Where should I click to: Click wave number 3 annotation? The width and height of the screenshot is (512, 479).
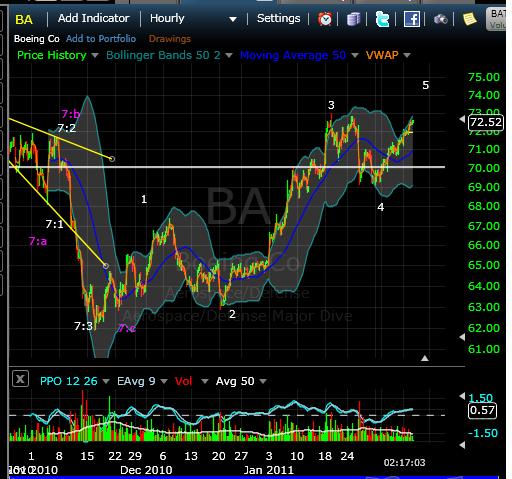tap(331, 105)
